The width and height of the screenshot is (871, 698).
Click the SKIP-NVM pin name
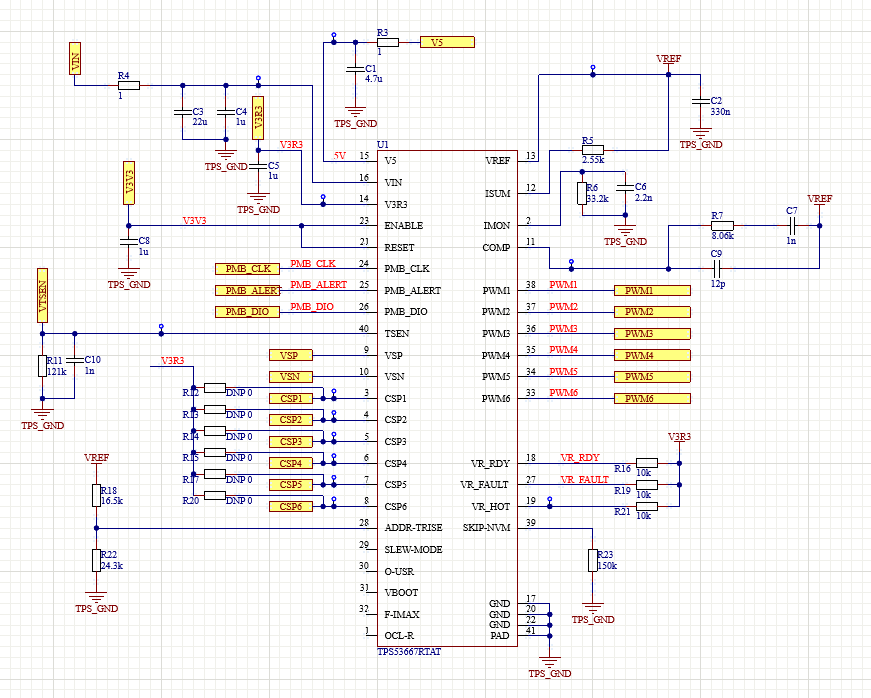click(x=486, y=528)
